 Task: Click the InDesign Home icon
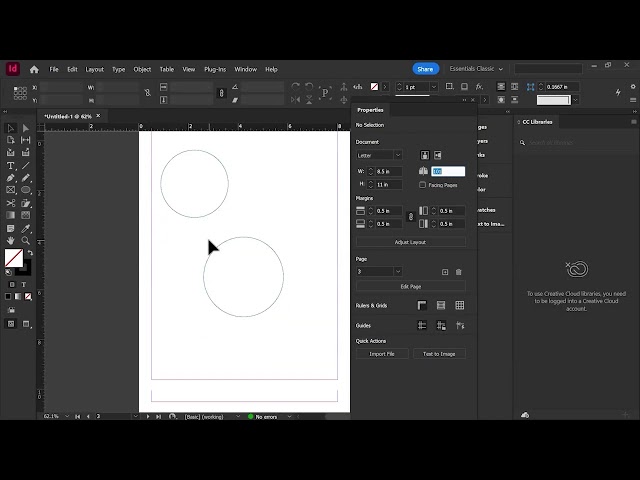34,69
